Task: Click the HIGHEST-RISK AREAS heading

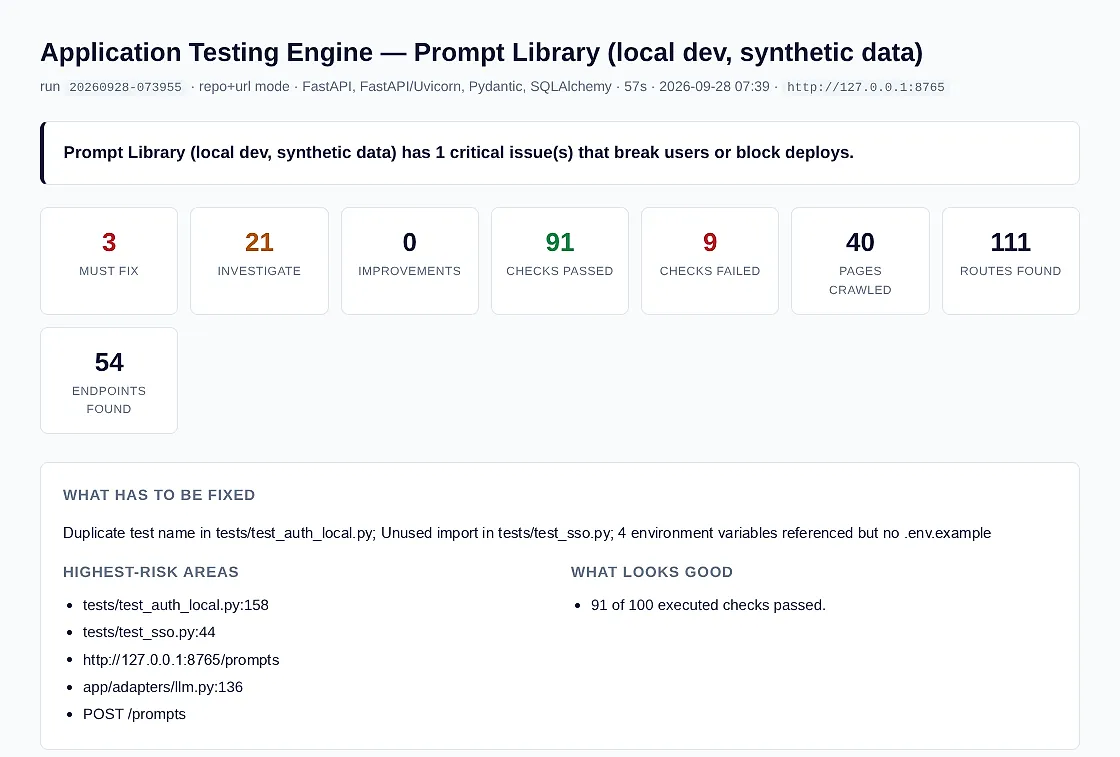Action: click(151, 572)
